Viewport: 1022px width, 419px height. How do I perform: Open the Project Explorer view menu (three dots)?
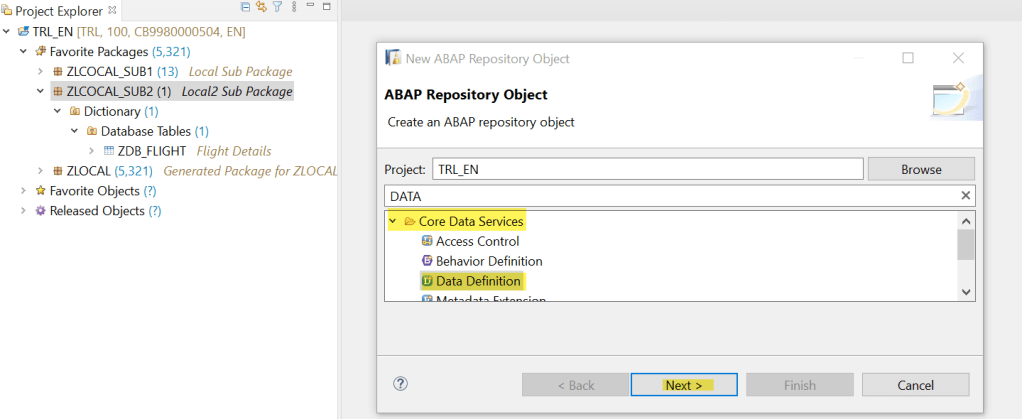point(292,8)
